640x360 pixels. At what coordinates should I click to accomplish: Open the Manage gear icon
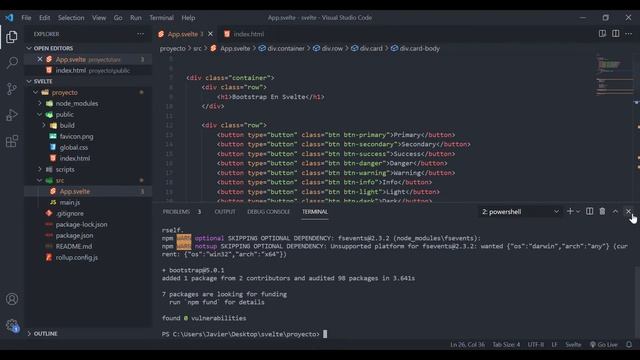(12, 325)
